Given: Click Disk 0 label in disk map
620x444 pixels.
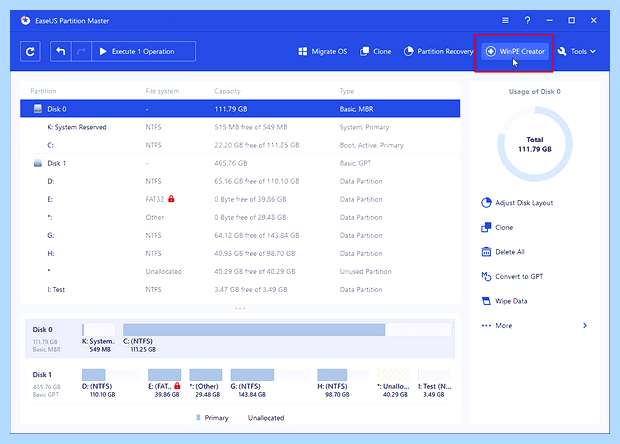Looking at the screenshot, I should [x=42, y=329].
